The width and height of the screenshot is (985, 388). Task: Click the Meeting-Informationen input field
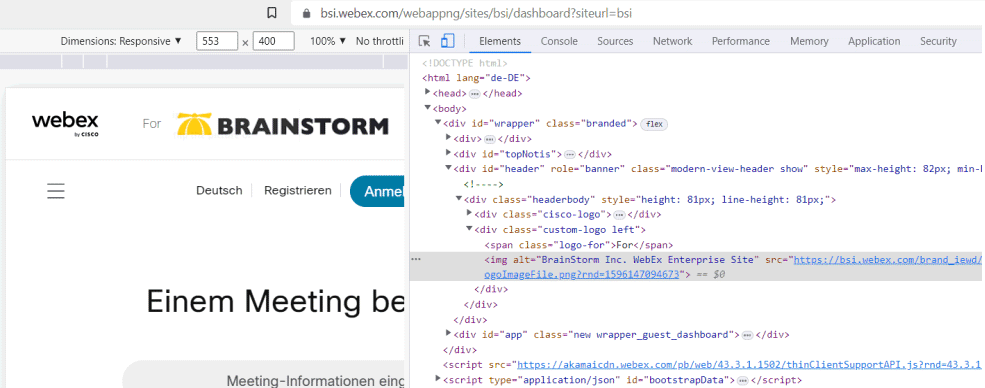tap(264, 375)
